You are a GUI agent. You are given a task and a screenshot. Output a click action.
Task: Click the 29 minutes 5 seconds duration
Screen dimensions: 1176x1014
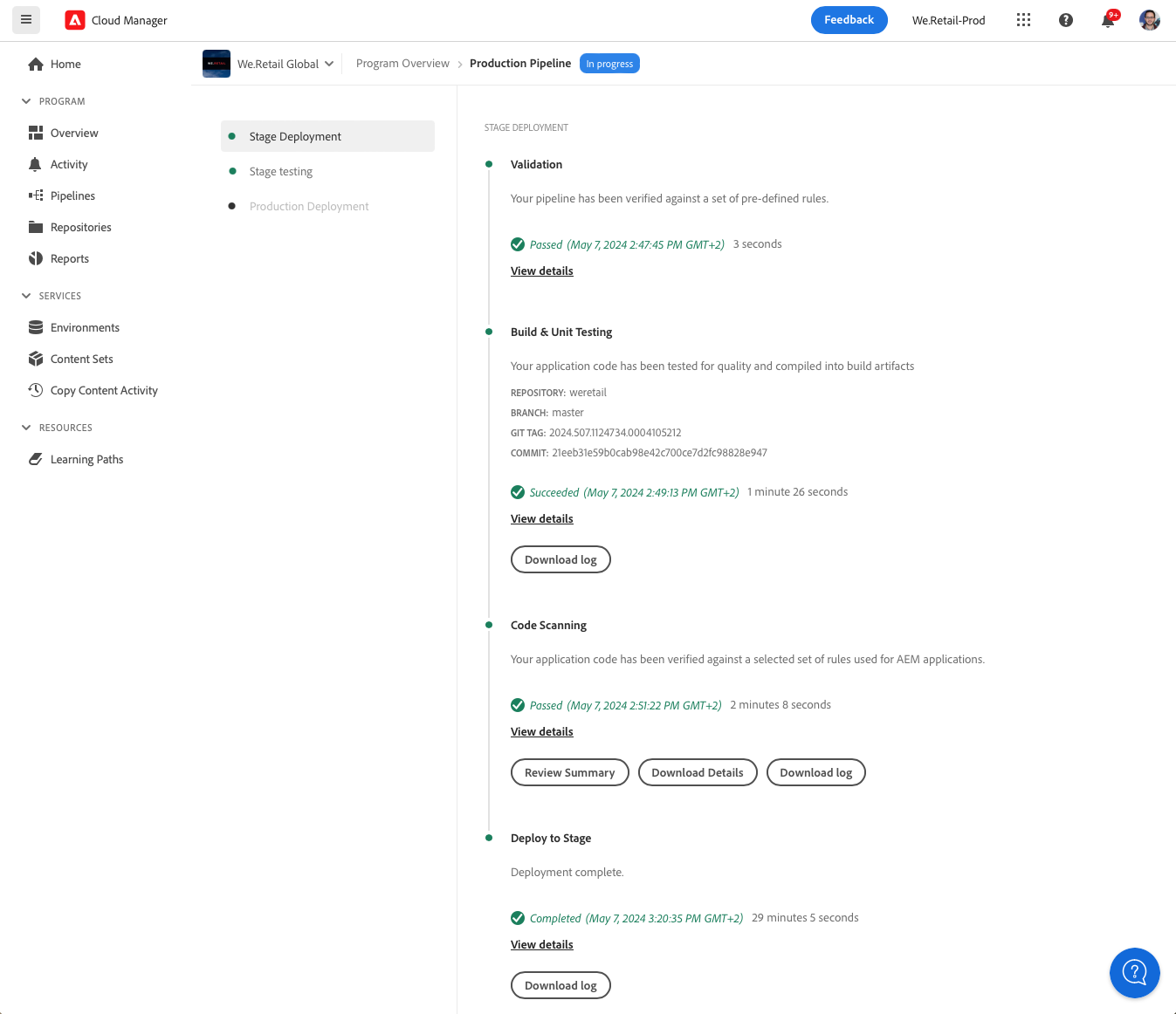(x=805, y=918)
